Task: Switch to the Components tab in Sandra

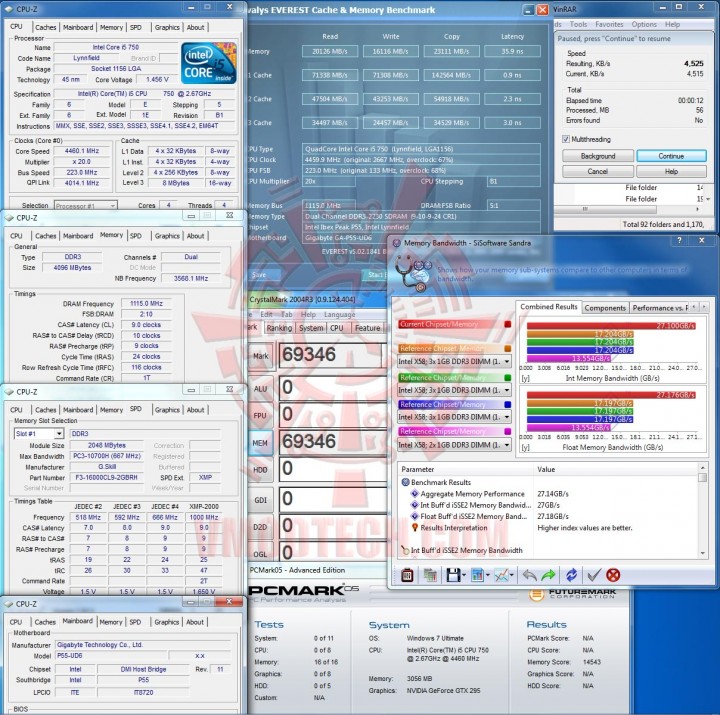Action: tap(605, 308)
